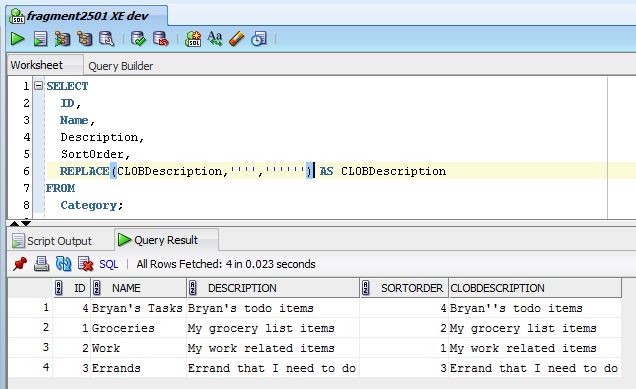The width and height of the screenshot is (636, 389).
Task: Click "All Rows Fetched" status text
Action: coord(226,264)
